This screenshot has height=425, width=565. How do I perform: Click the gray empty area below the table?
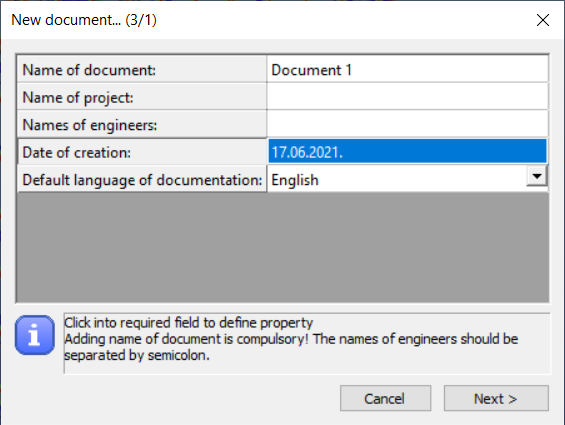point(283,247)
